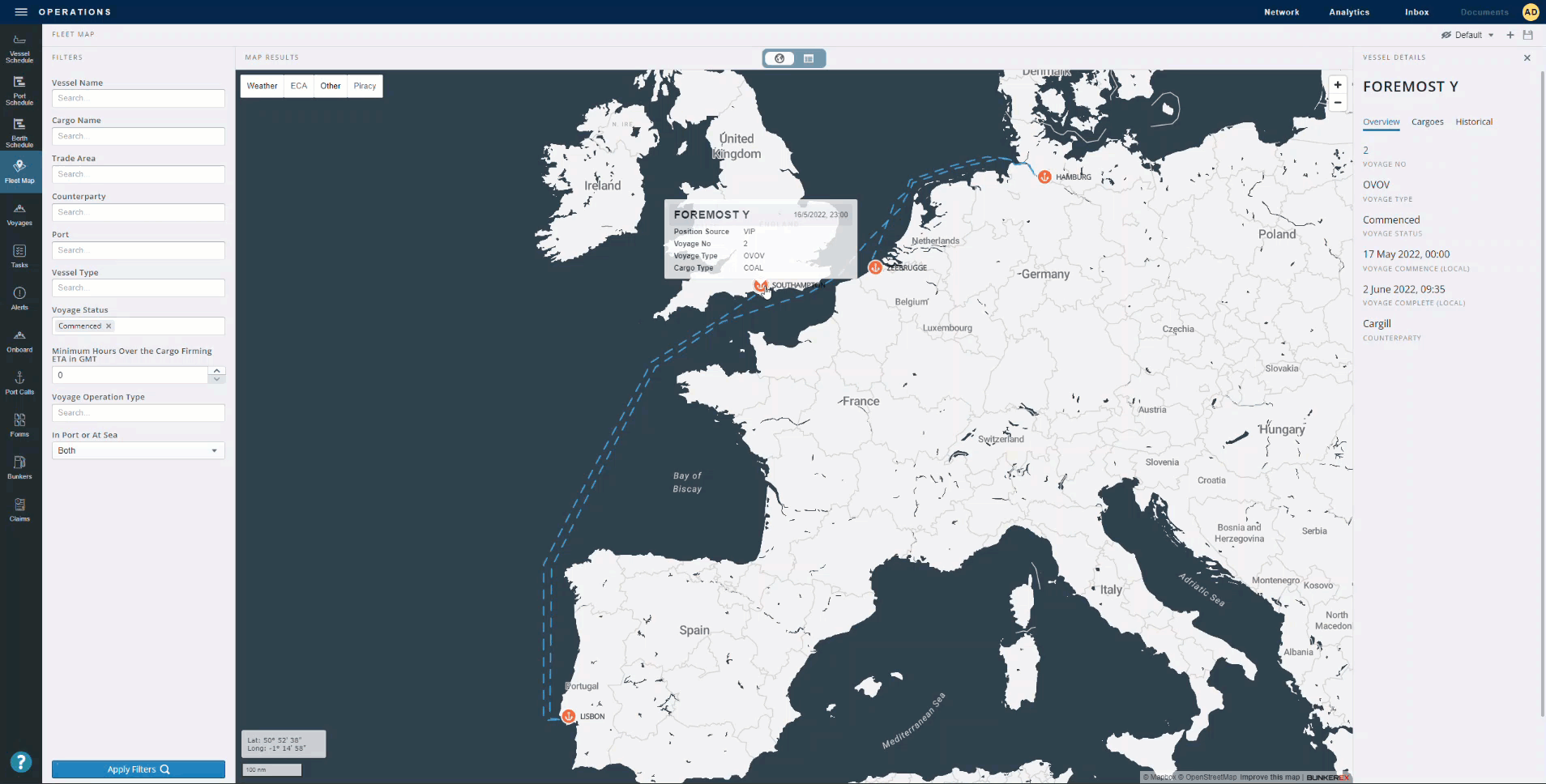Open the Fleet Map panel
The height and width of the screenshot is (784, 1546).
point(19,170)
